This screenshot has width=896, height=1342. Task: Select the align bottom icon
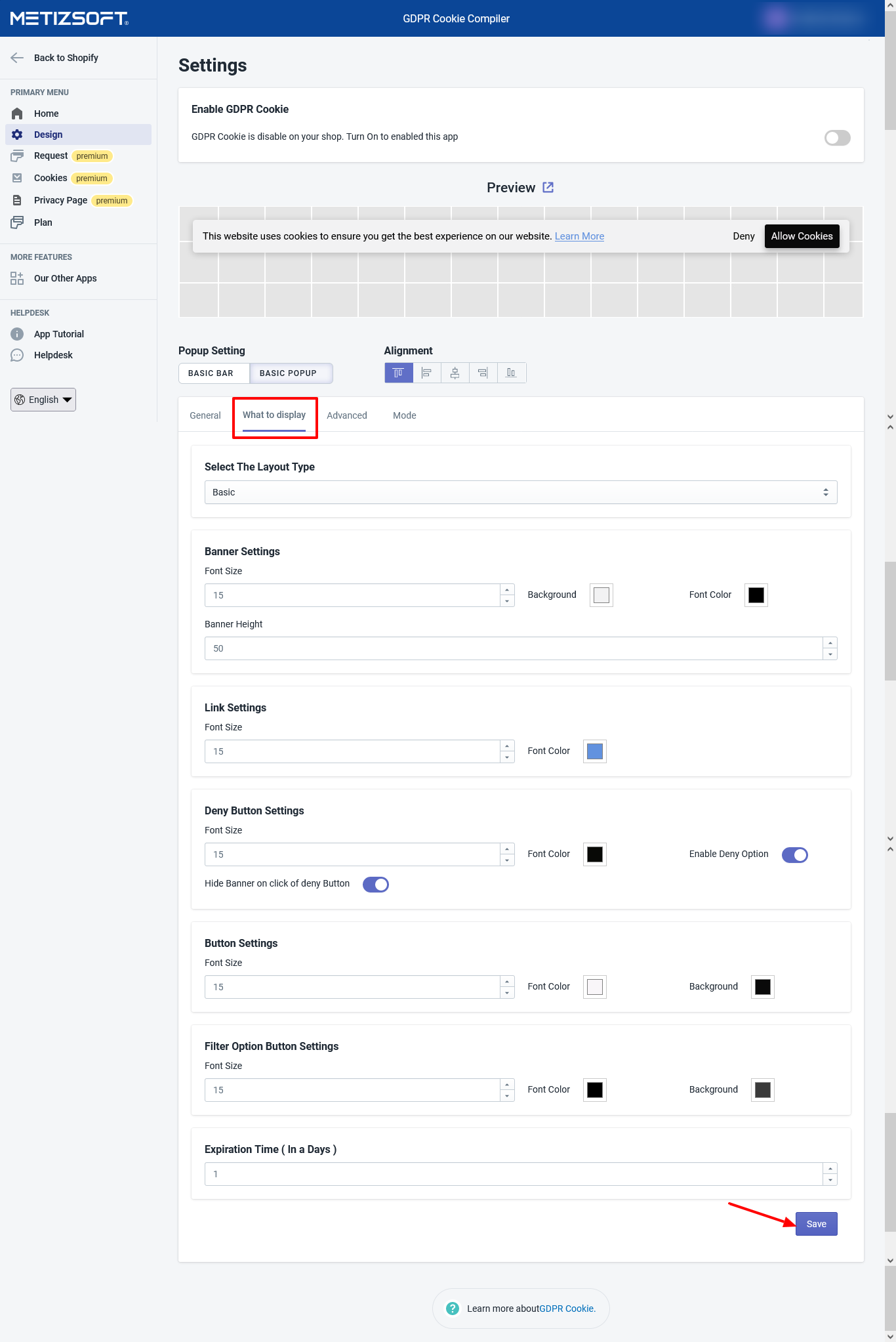511,373
